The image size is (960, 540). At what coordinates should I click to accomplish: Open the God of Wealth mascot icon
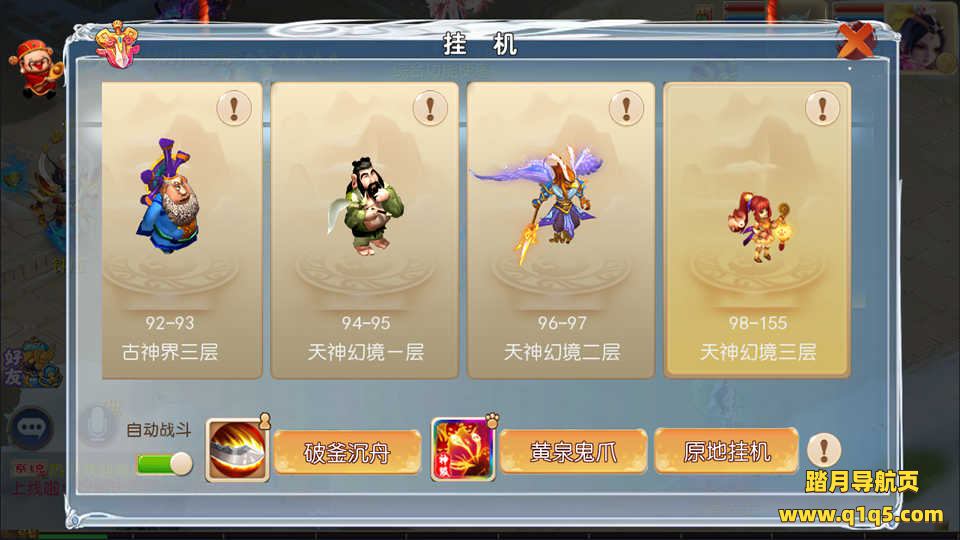coord(36,69)
